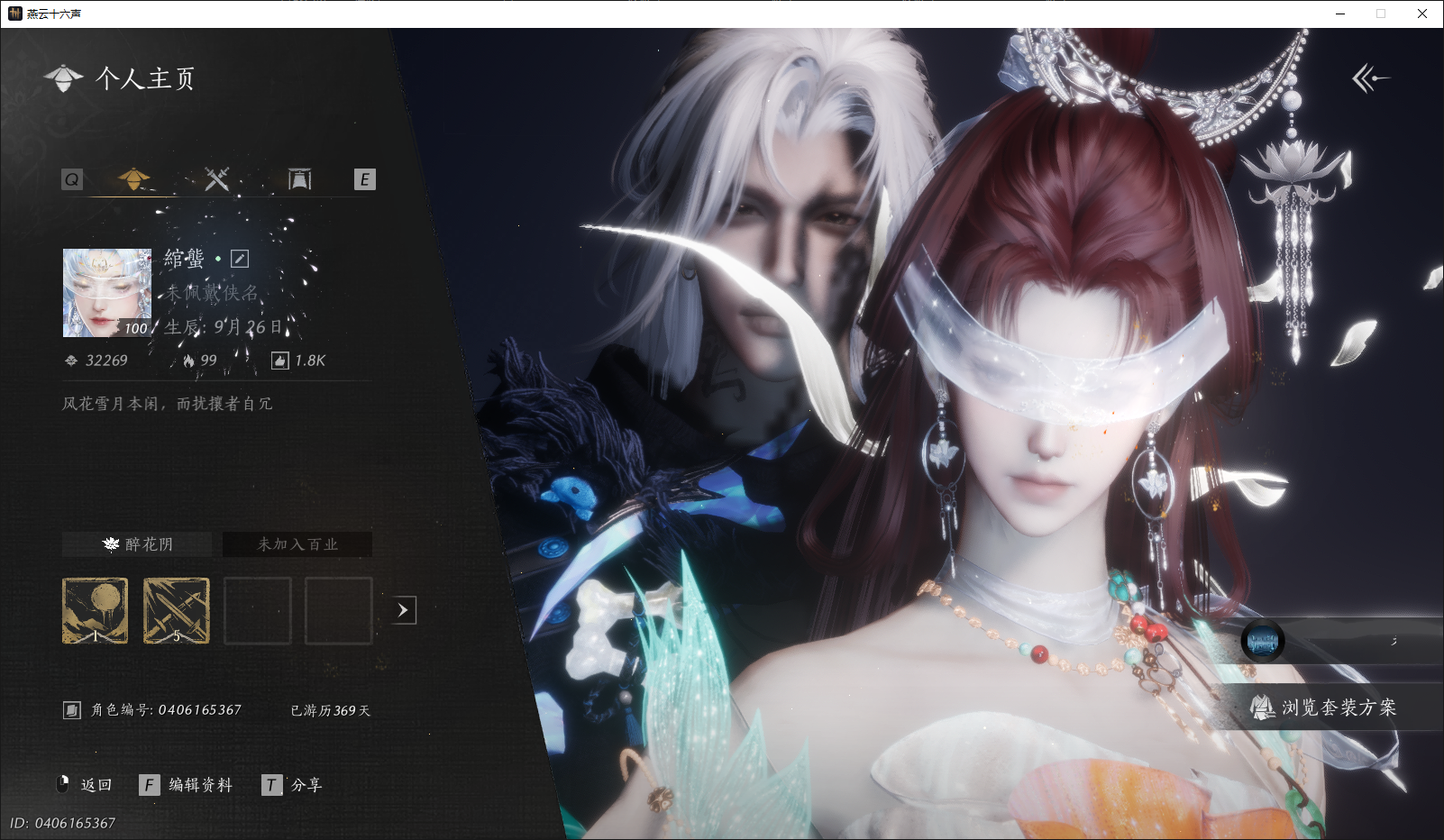Open the character avatar portrait
Viewport: 1444px width, 840px height.
[x=107, y=293]
